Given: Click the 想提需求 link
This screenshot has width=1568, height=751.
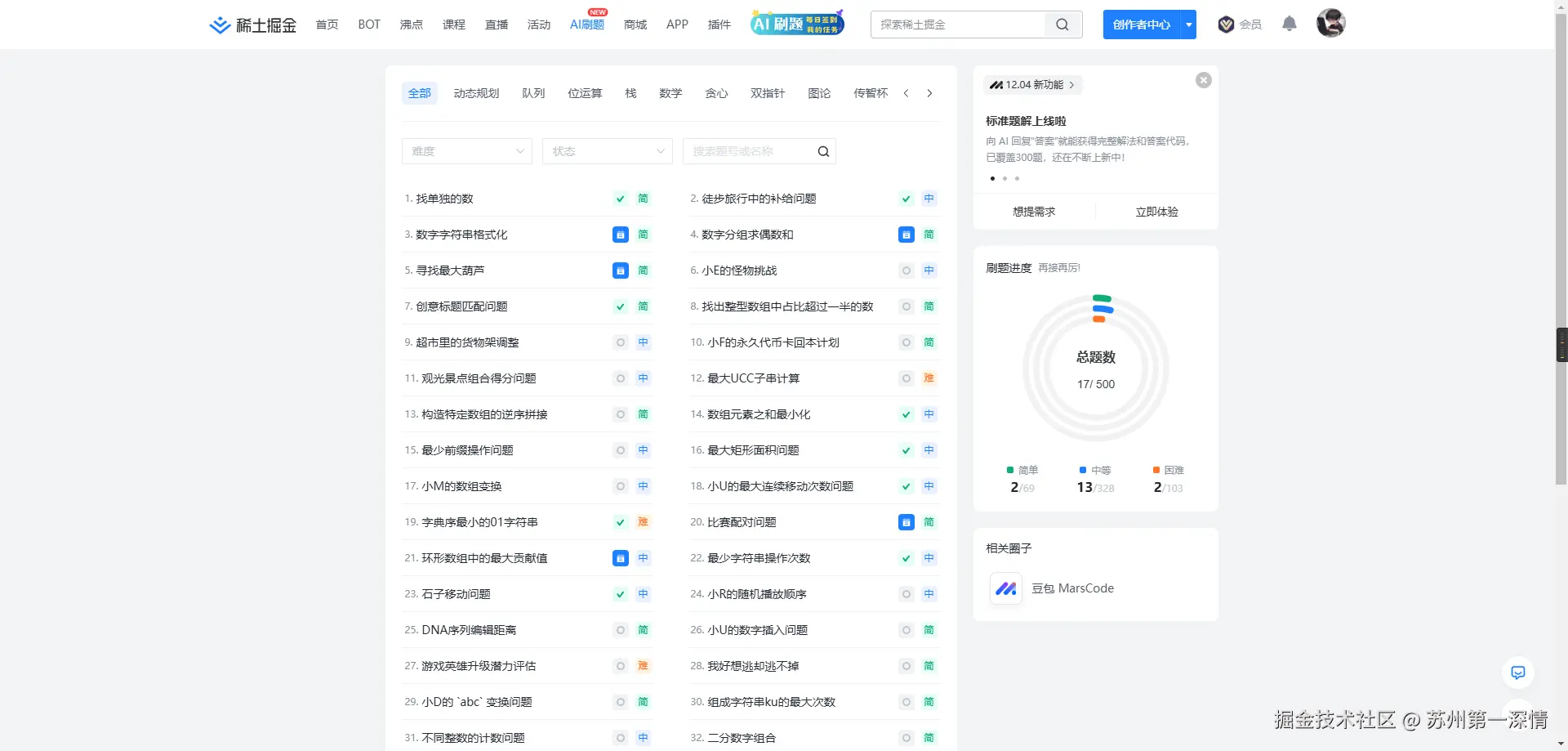Looking at the screenshot, I should pyautogui.click(x=1034, y=211).
